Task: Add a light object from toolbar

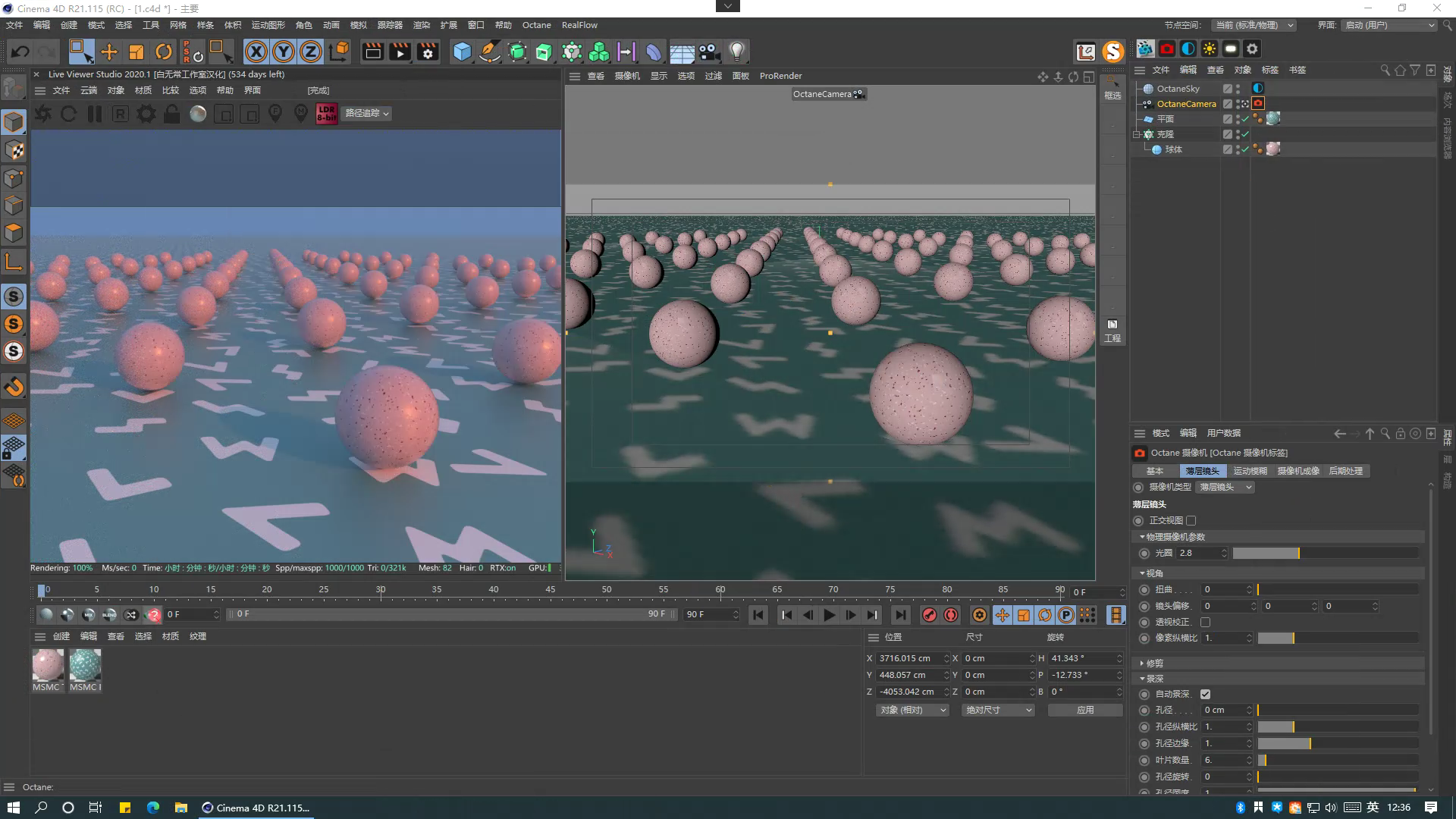Action: coord(737,52)
